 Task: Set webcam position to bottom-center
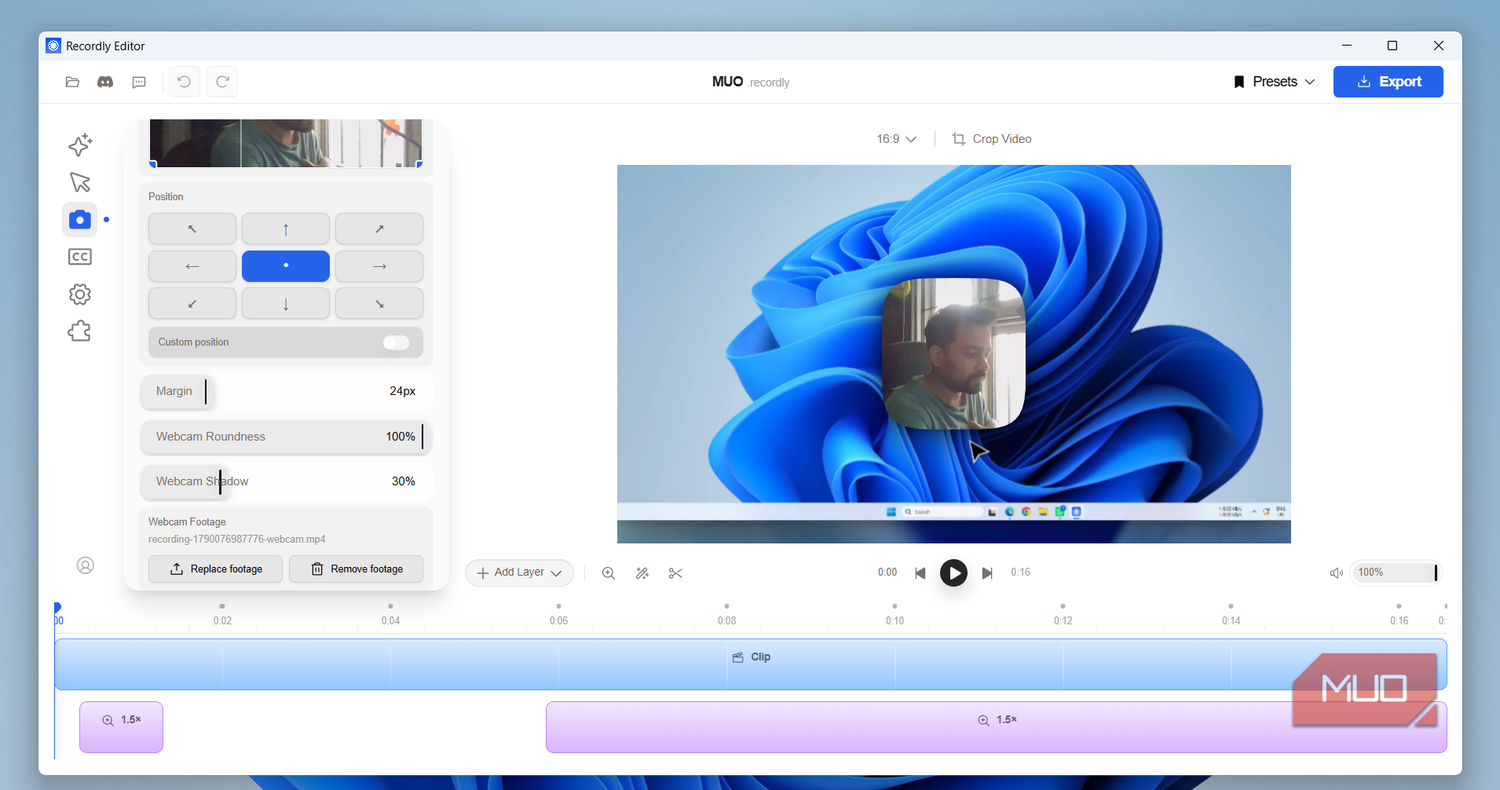pyautogui.click(x=286, y=303)
